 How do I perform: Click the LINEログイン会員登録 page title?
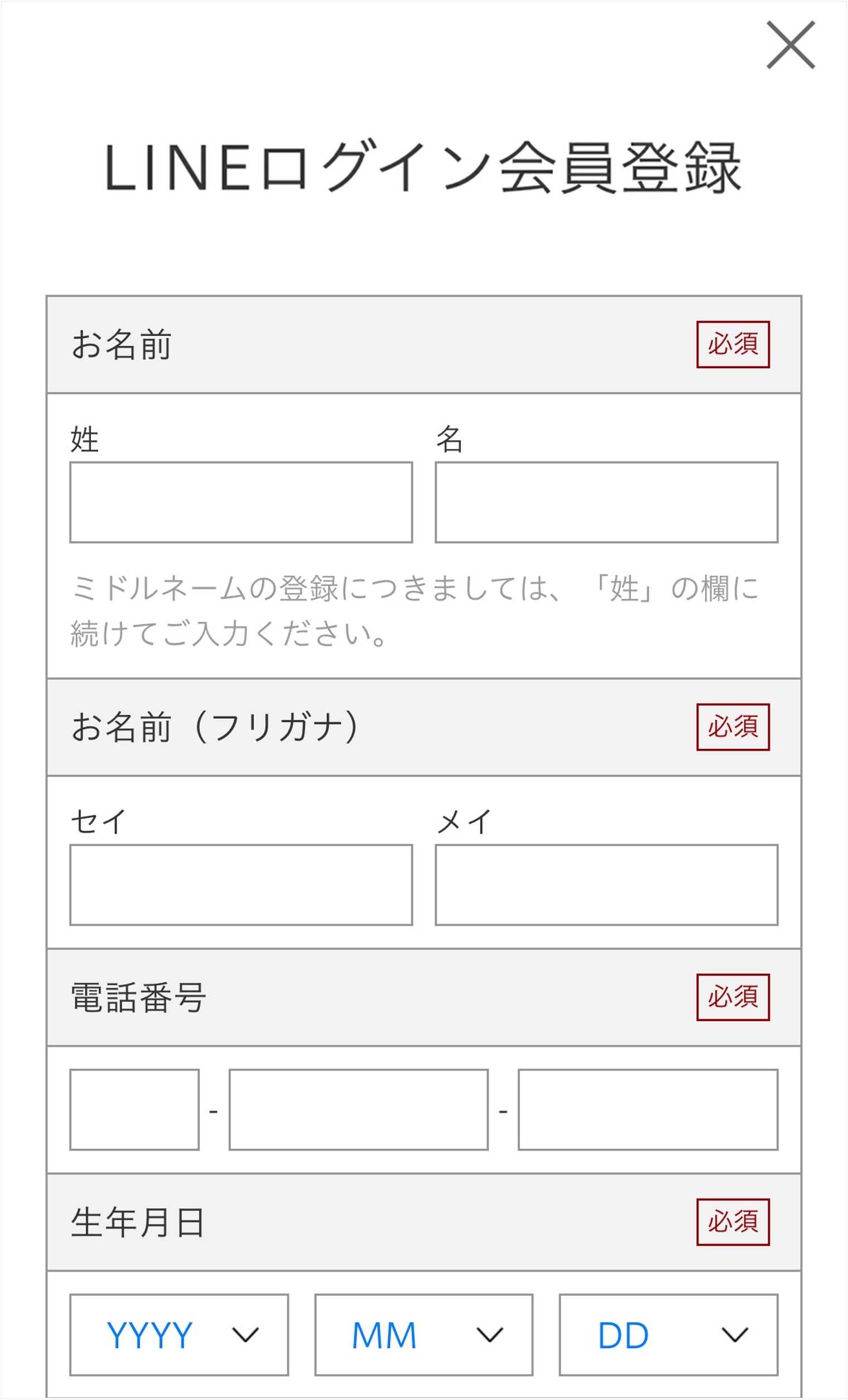[423, 168]
